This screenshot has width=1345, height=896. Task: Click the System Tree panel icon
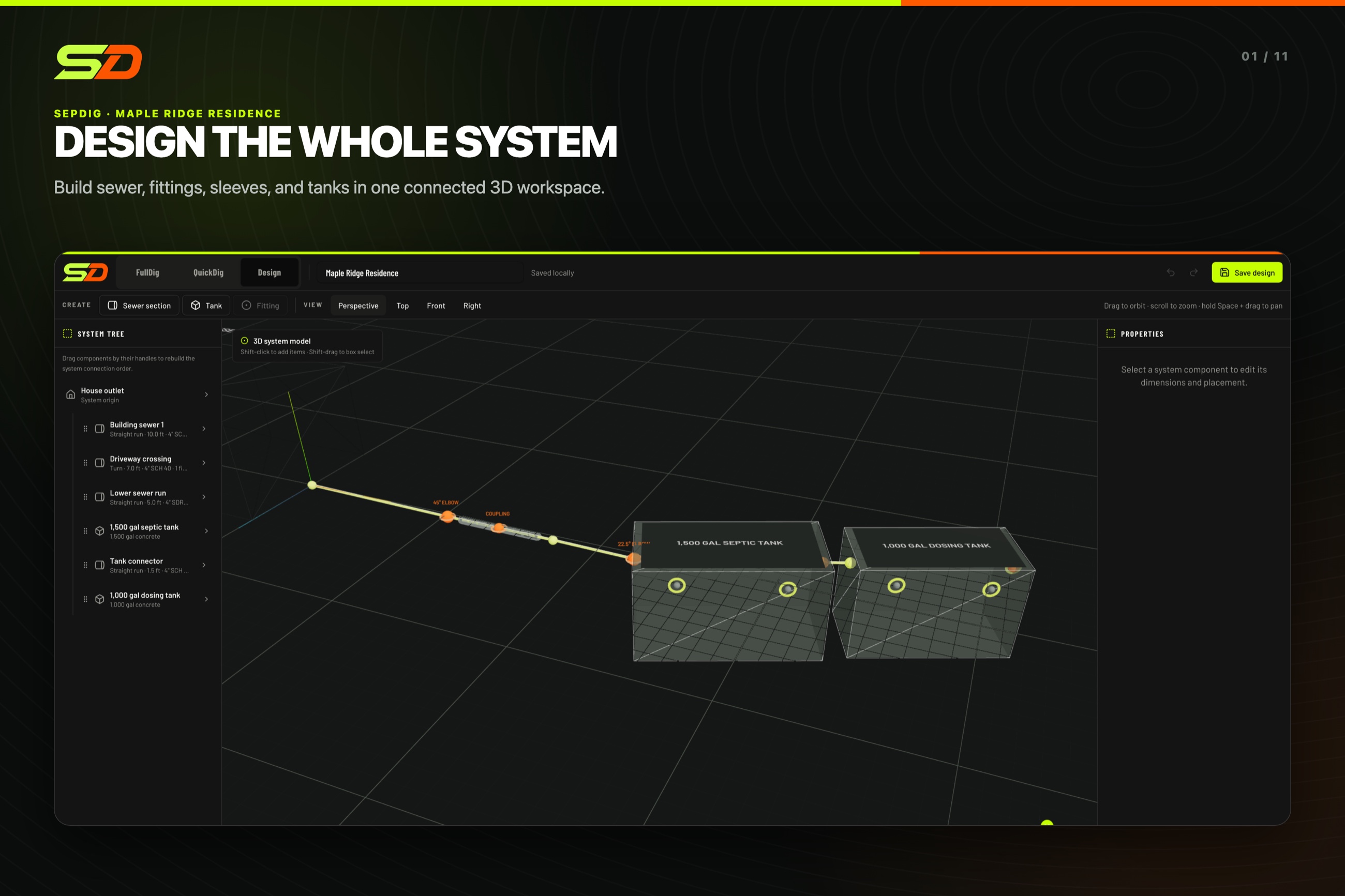(67, 333)
